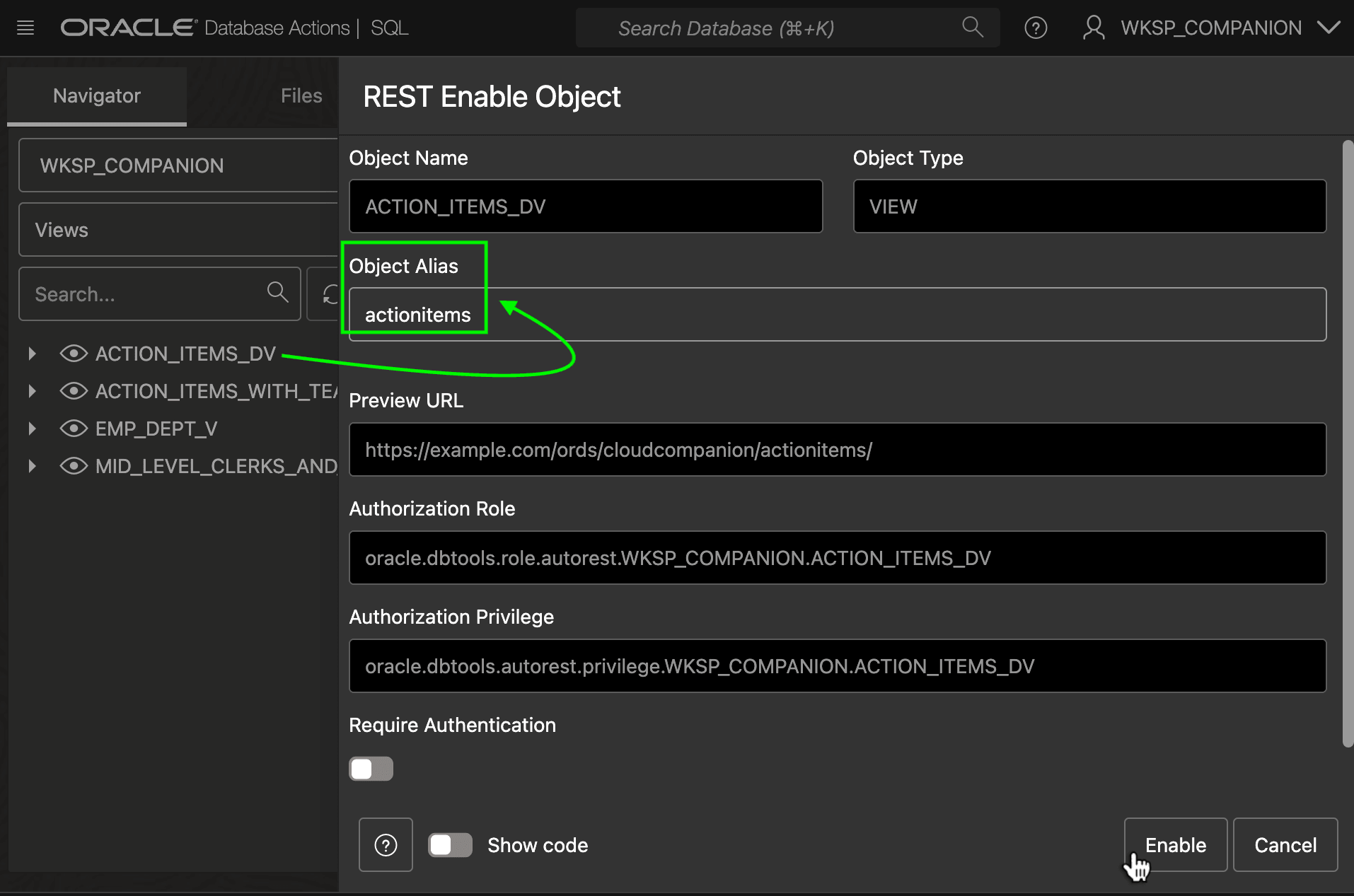Click the user profile icon

[1094, 28]
